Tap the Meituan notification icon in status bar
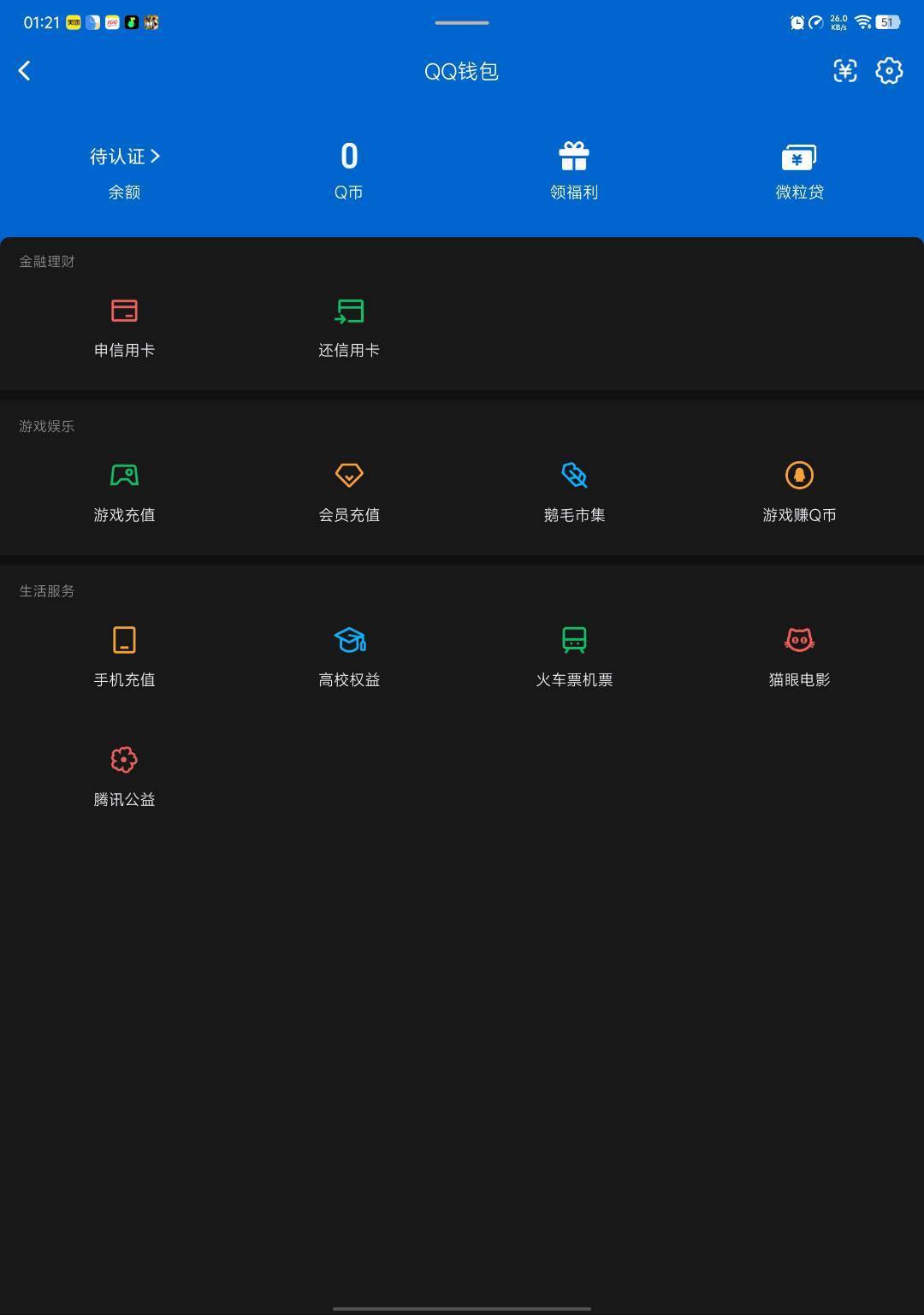The height and width of the screenshot is (1315, 924). click(74, 22)
